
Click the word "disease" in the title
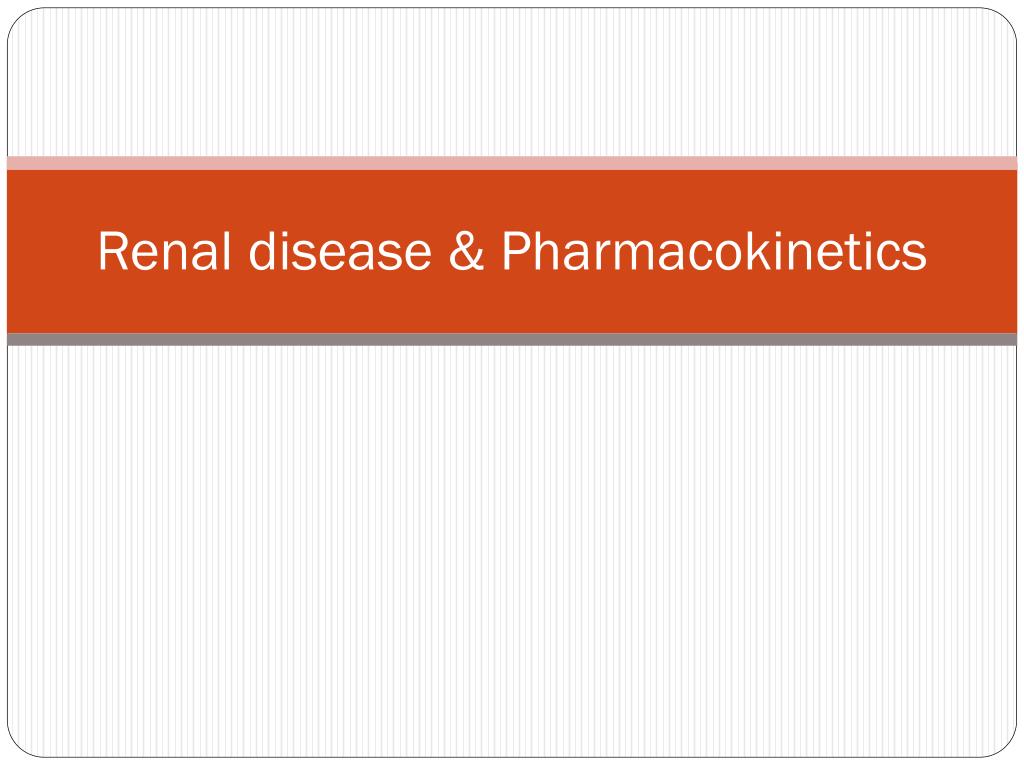[340, 251]
